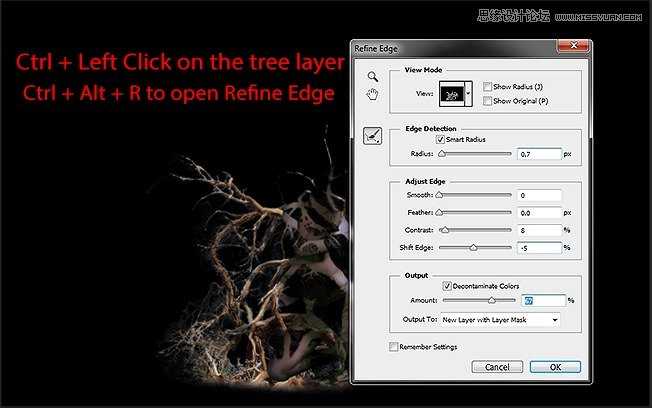Select the Refine Radius brush tool
The height and width of the screenshot is (408, 652).
[x=372, y=139]
